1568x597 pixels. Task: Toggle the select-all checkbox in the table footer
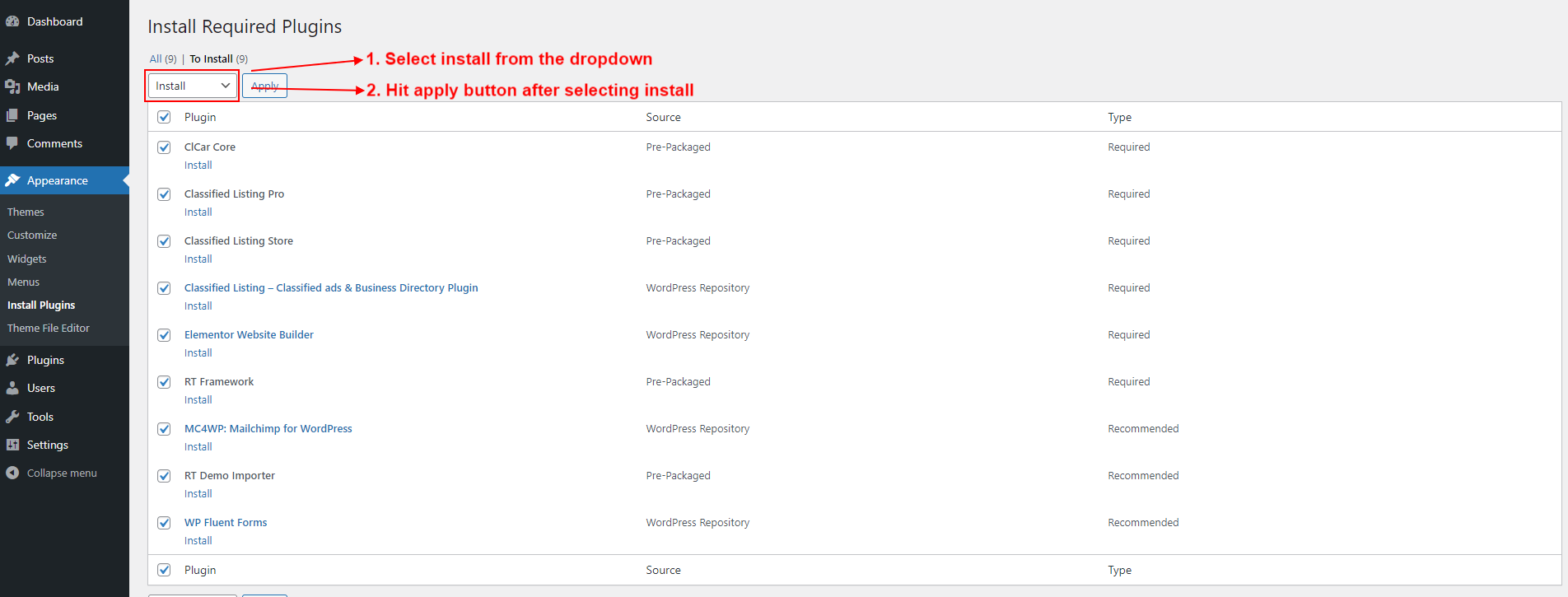point(164,570)
